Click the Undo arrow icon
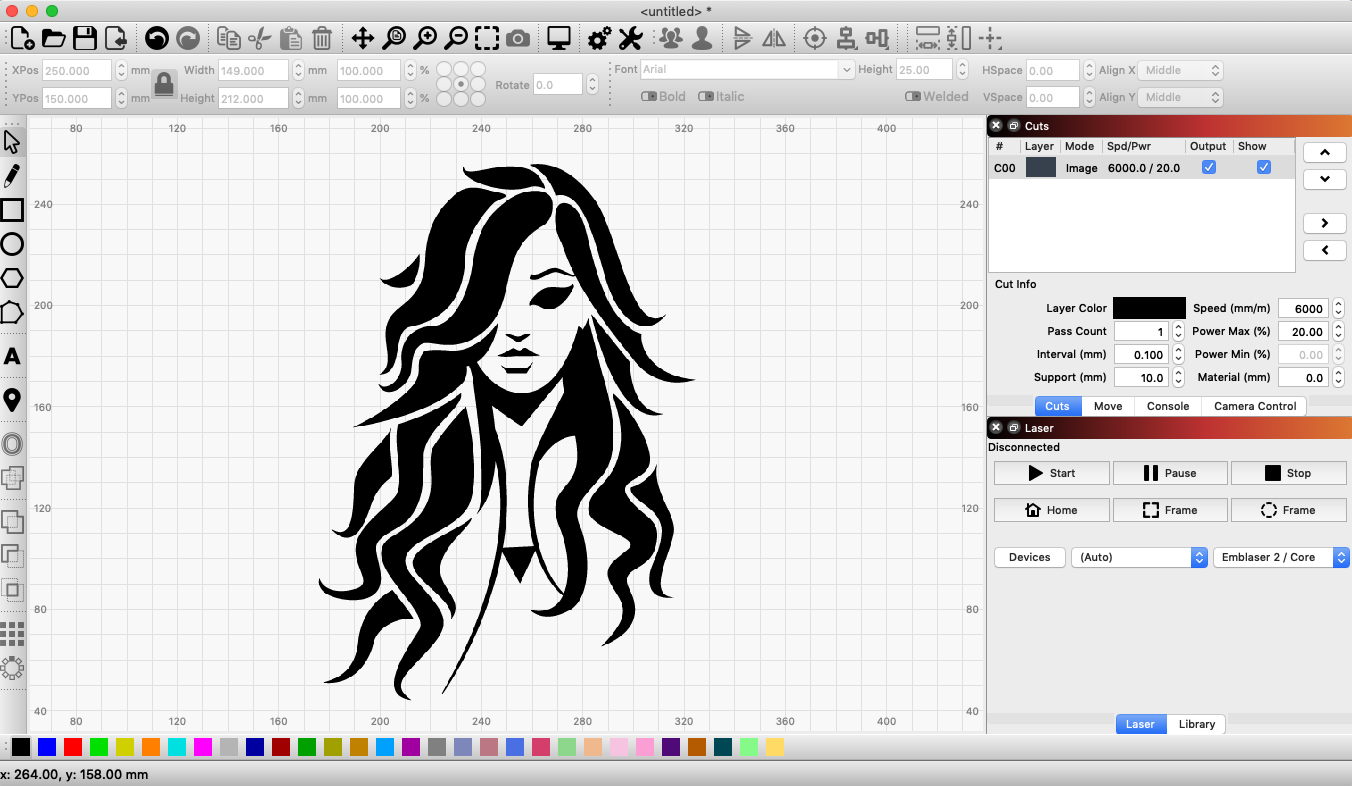The image size is (1352, 786). [156, 39]
